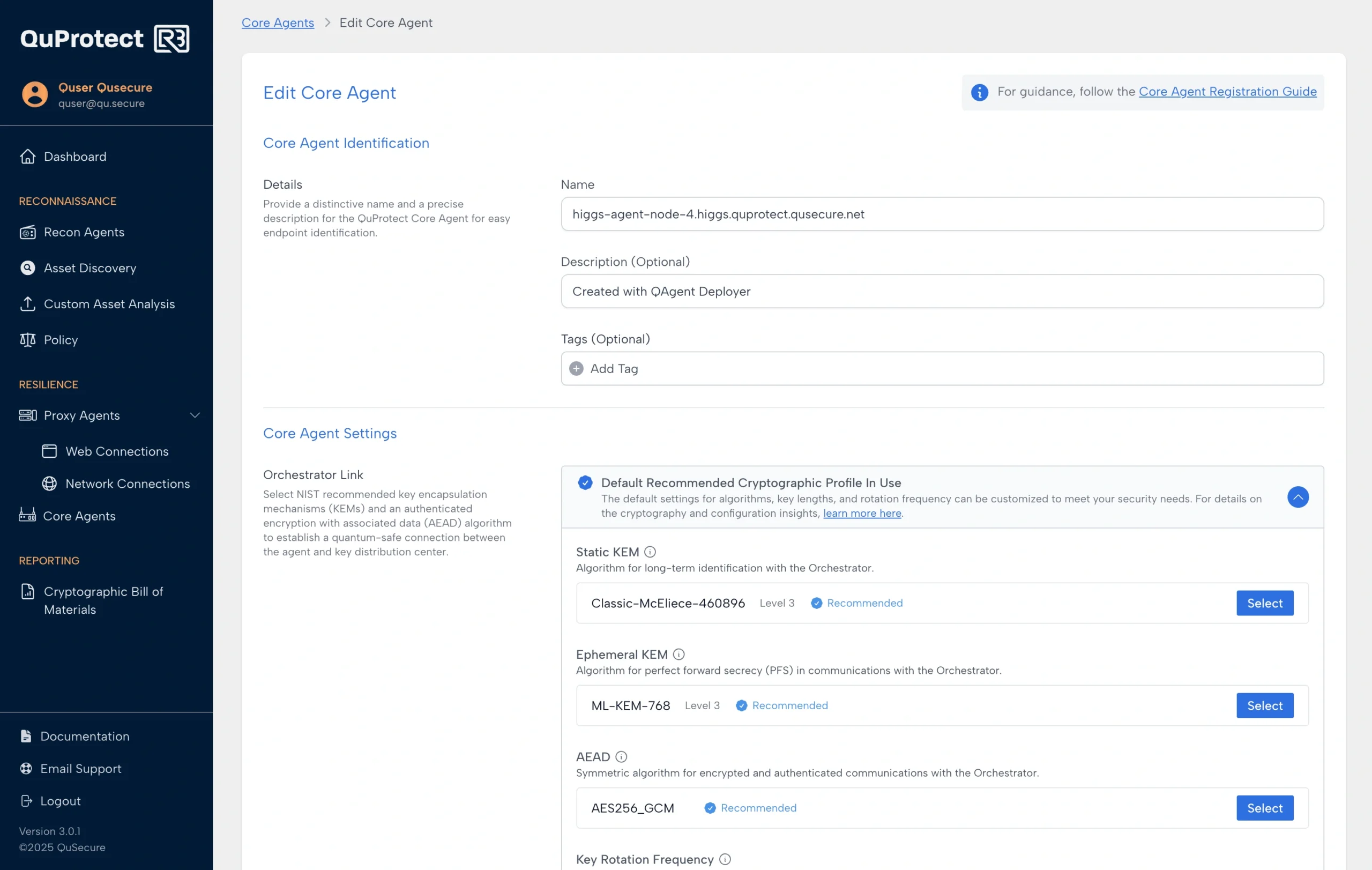Click the AEAD info icon
1372x870 pixels.
click(x=621, y=756)
